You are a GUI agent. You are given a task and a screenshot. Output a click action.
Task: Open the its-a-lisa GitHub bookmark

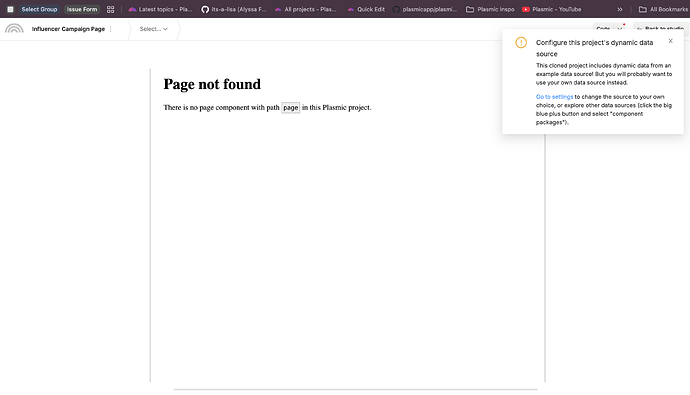pyautogui.click(x=234, y=9)
